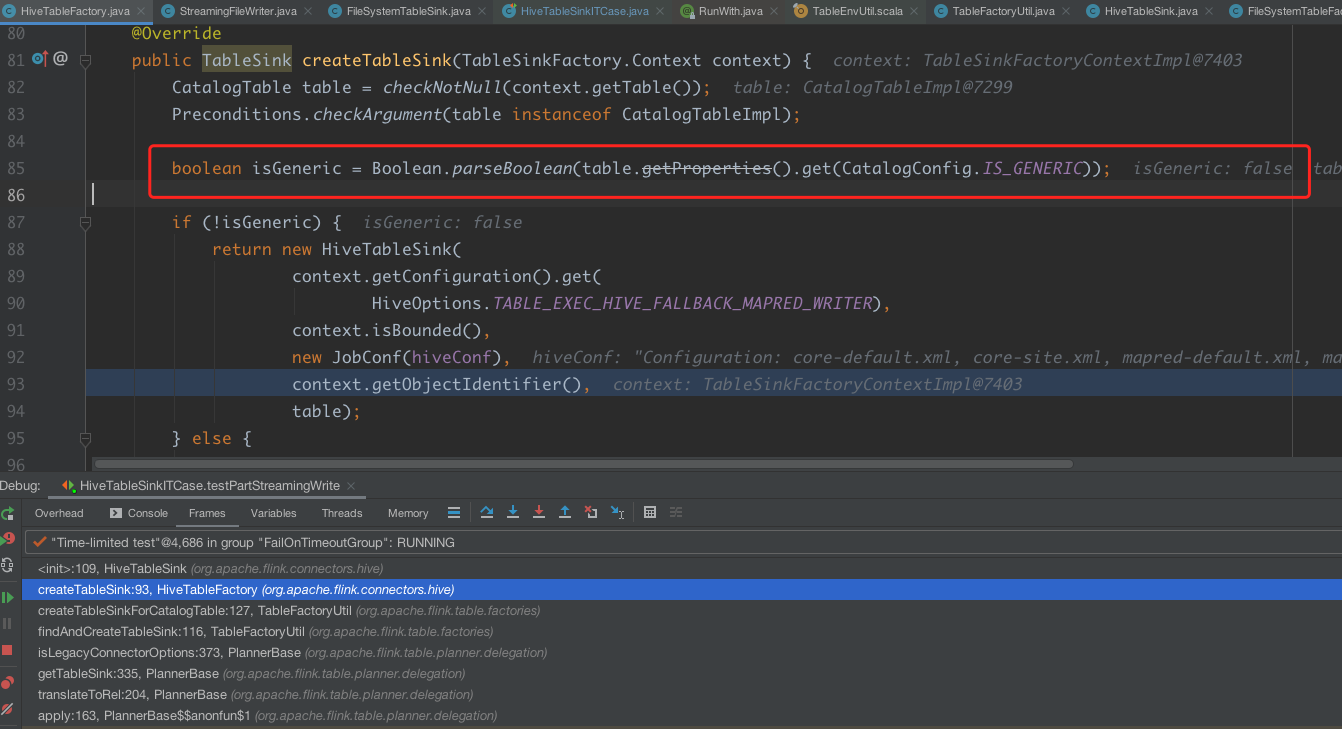The width and height of the screenshot is (1342, 729).
Task: Switch to Variables tab
Action: 273,513
